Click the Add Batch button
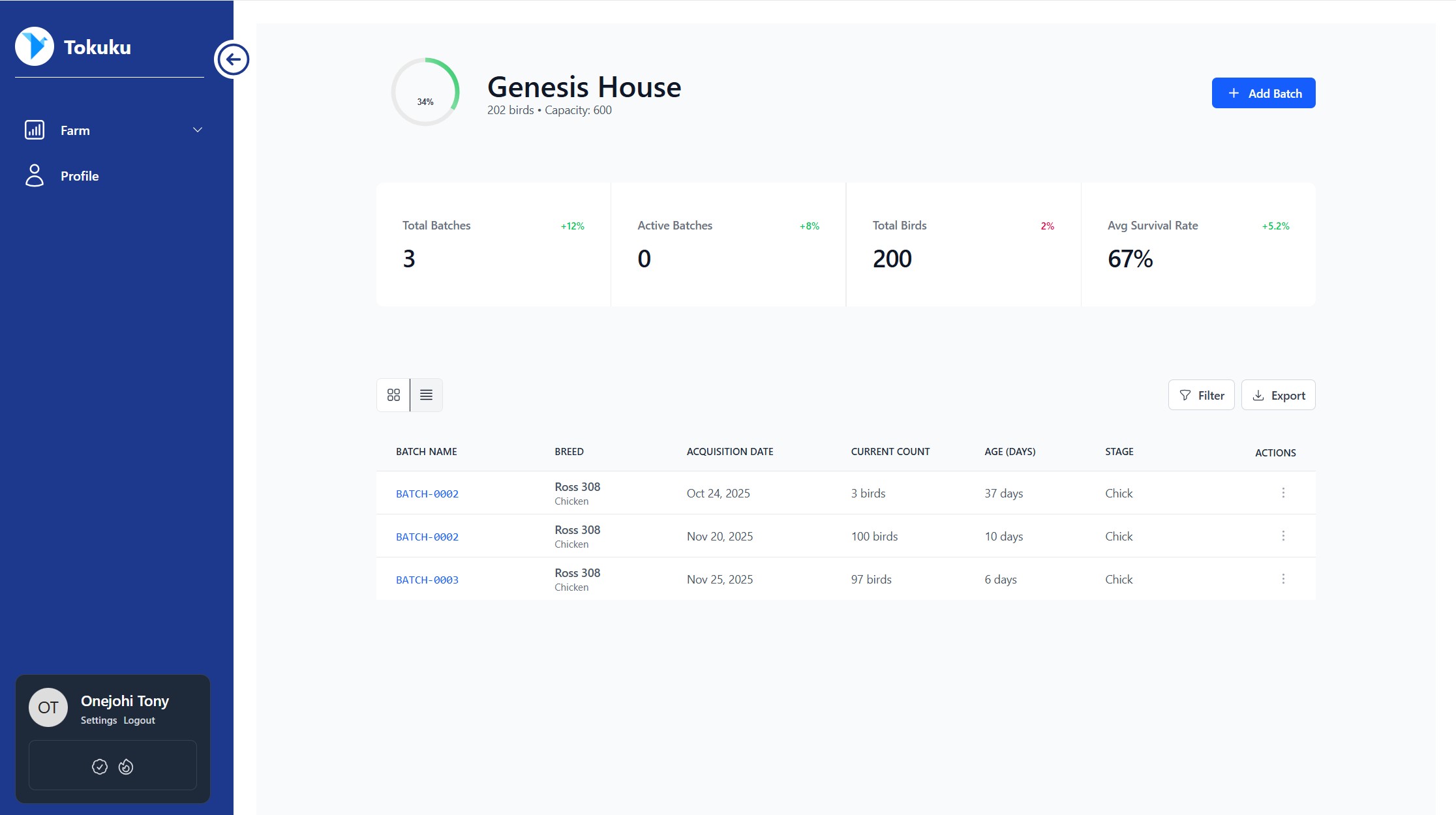 1263,93
